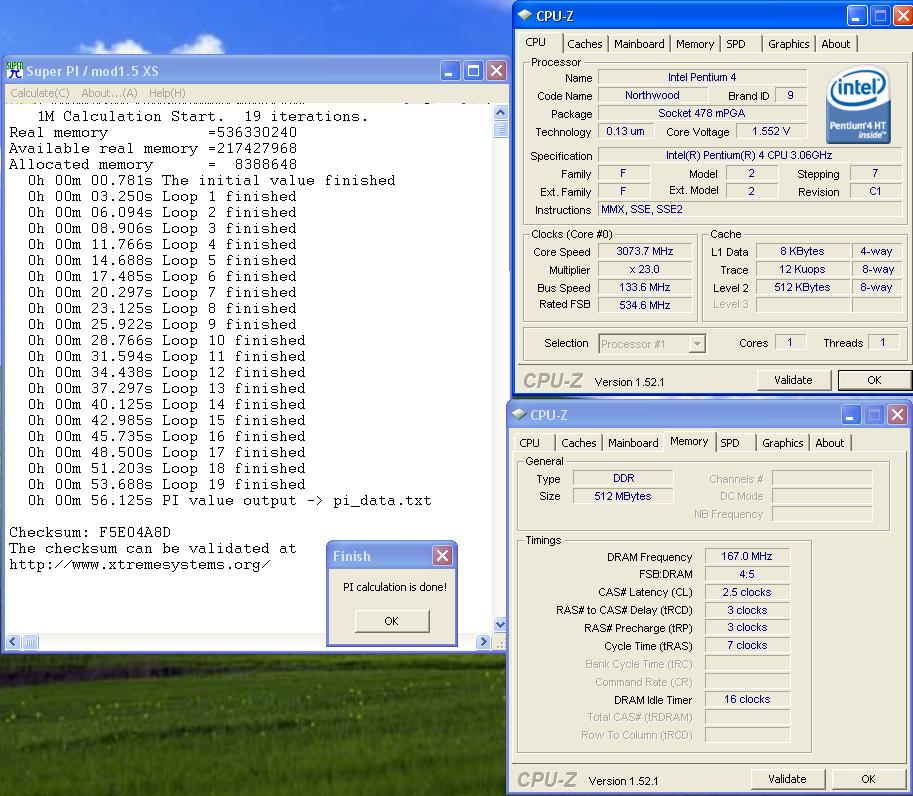Click the Core Speed value 3073.7 MHz

point(645,251)
